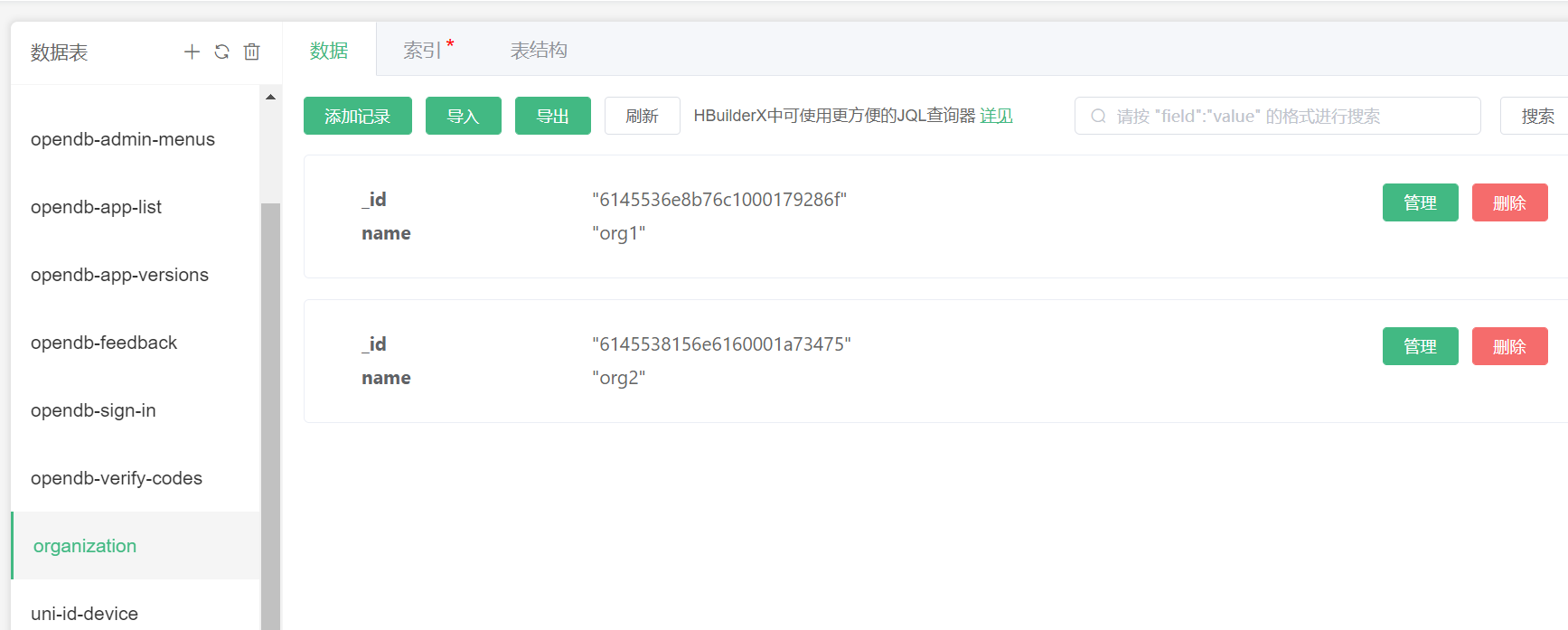The width and height of the screenshot is (1568, 630).
Task: Click the 导入 button
Action: [463, 116]
